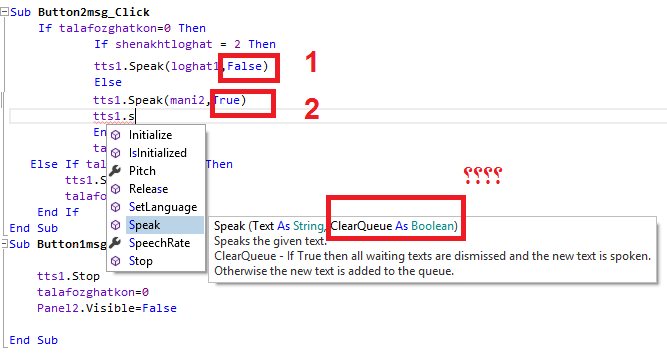This screenshot has width=667, height=363.
Task: Collapse the Button1msg sub region
Action: pyautogui.click(x=4, y=244)
